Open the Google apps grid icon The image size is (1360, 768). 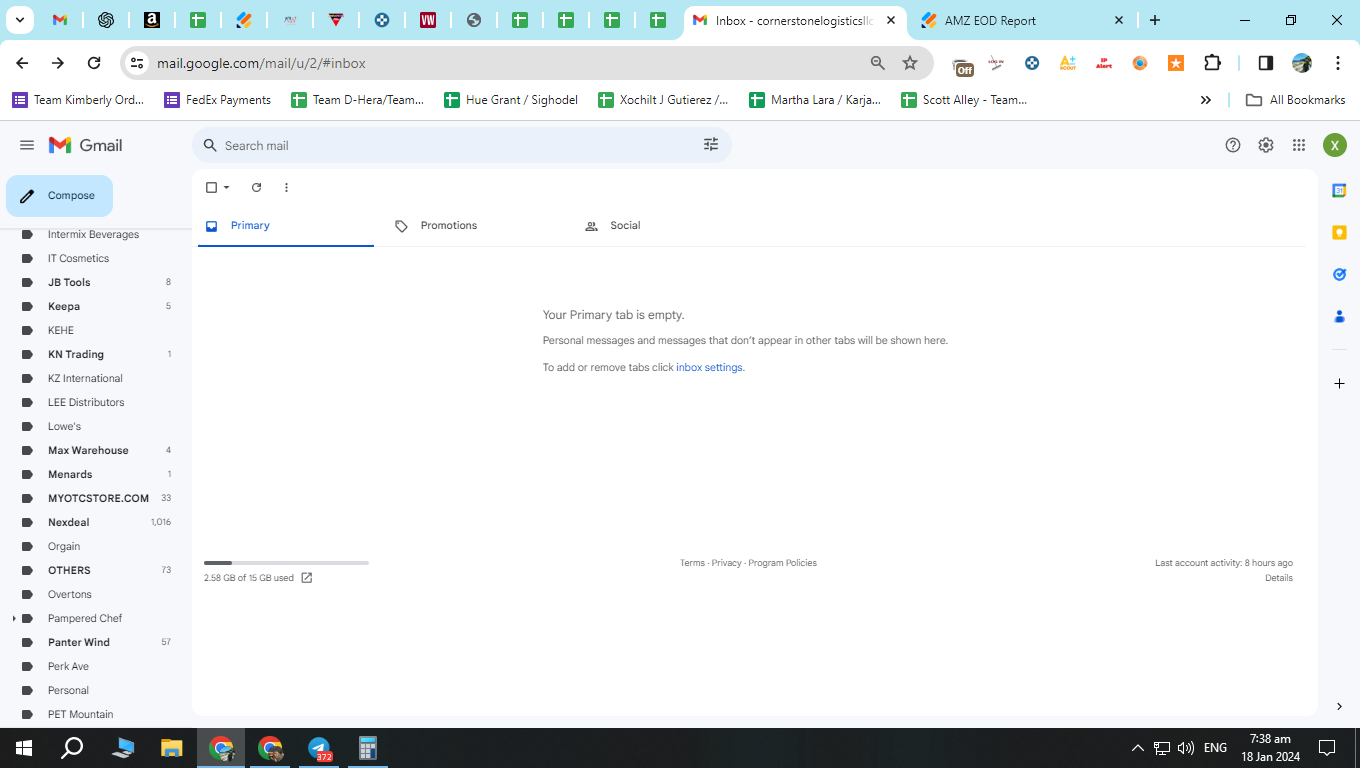coord(1299,145)
